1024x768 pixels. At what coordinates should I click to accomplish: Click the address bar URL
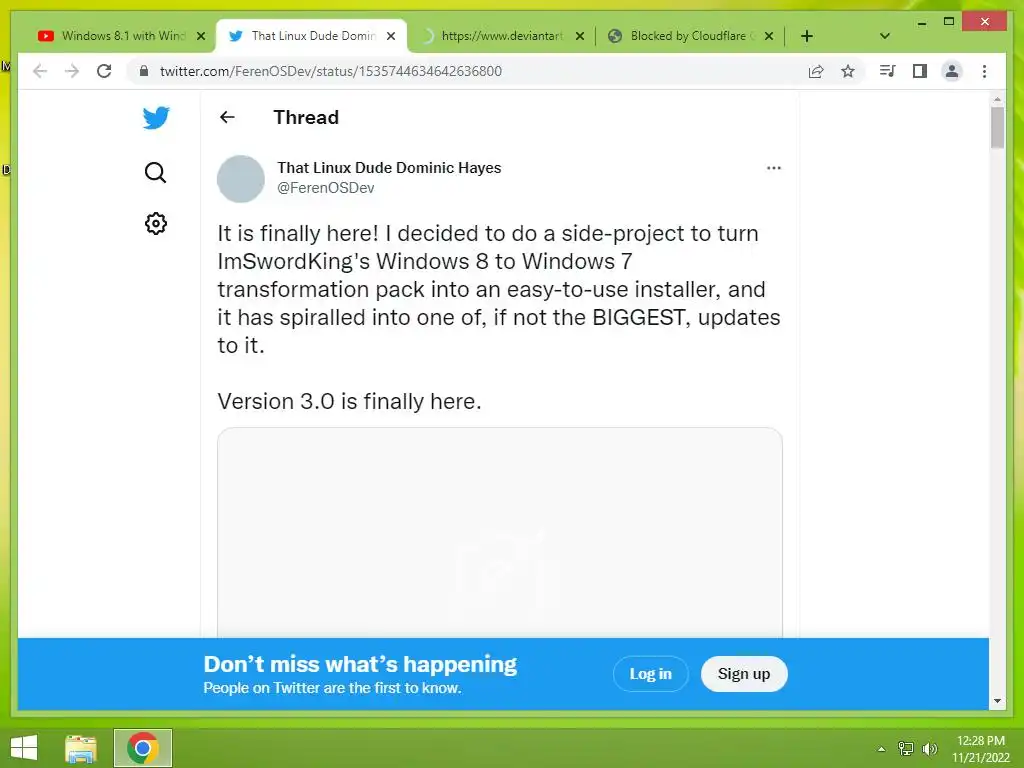coord(331,71)
